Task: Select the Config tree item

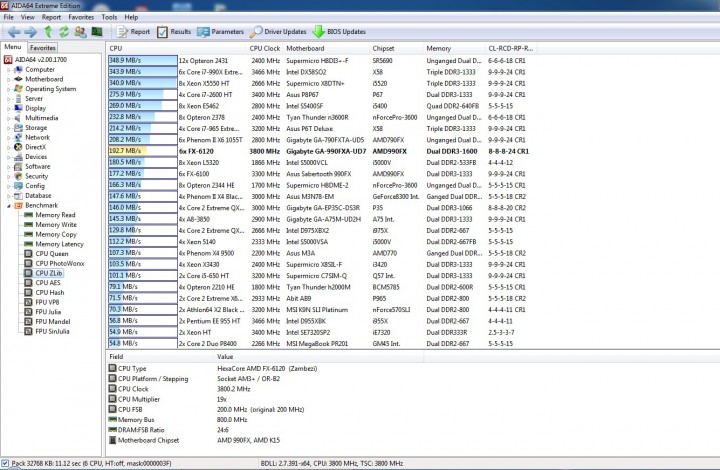Action: coord(35,185)
